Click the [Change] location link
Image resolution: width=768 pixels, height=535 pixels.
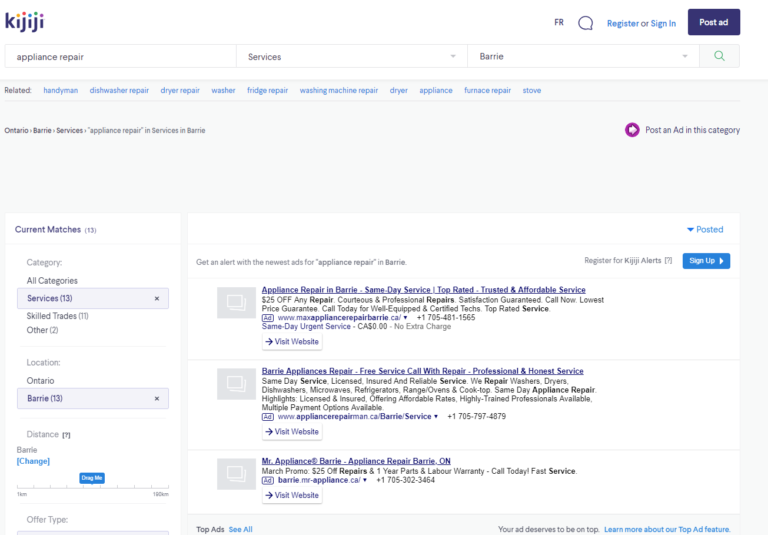click(33, 461)
